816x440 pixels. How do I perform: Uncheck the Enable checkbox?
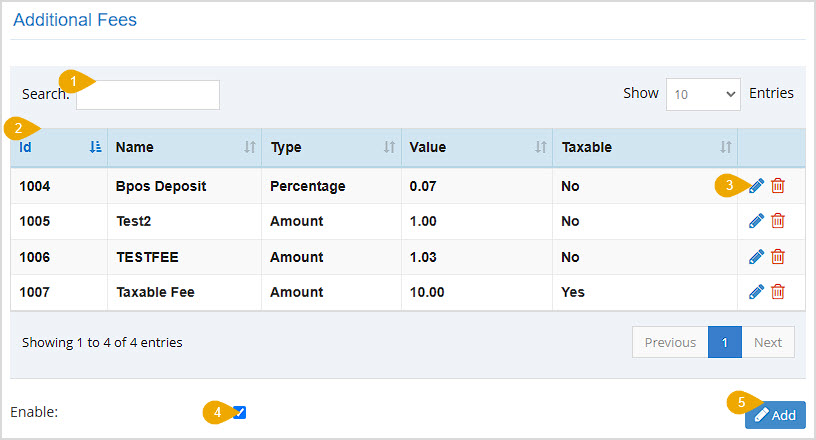click(239, 412)
